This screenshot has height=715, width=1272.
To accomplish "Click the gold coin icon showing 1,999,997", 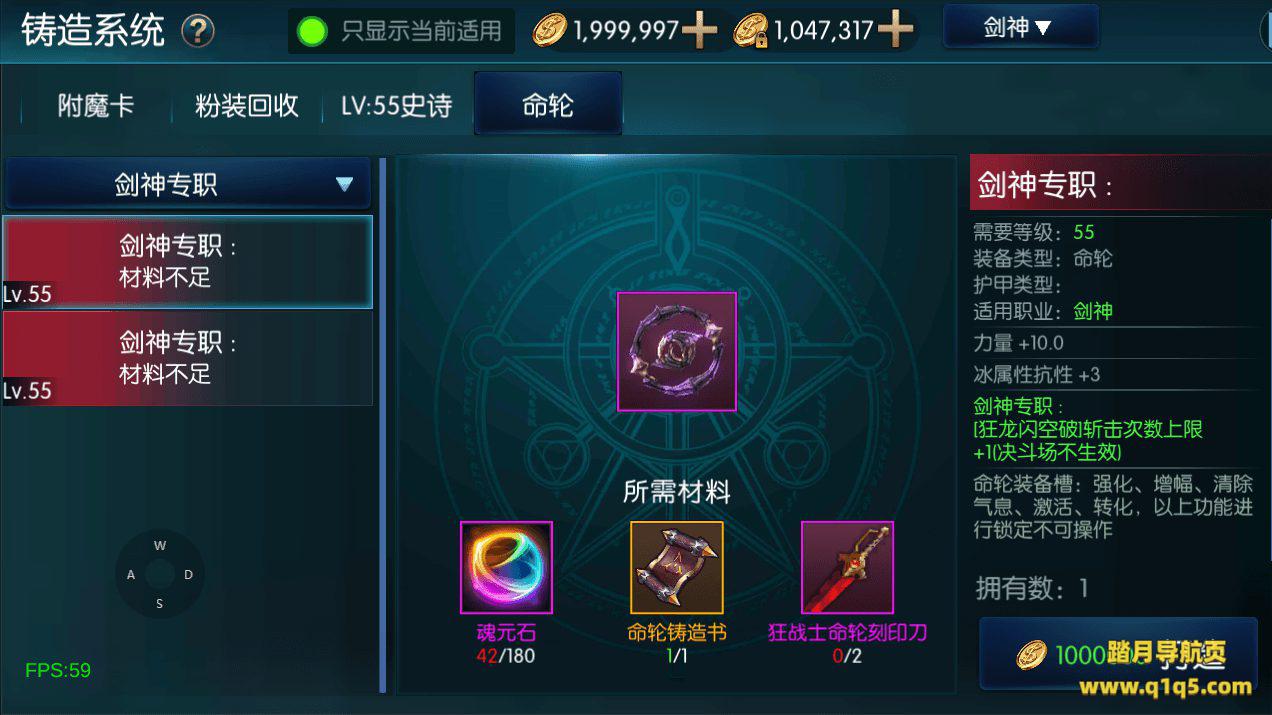I will pyautogui.click(x=549, y=32).
